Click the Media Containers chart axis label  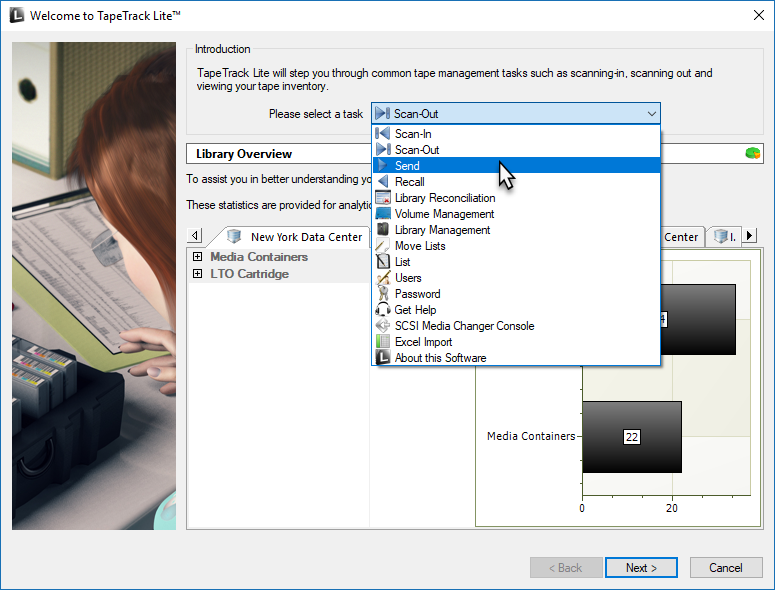click(x=531, y=436)
